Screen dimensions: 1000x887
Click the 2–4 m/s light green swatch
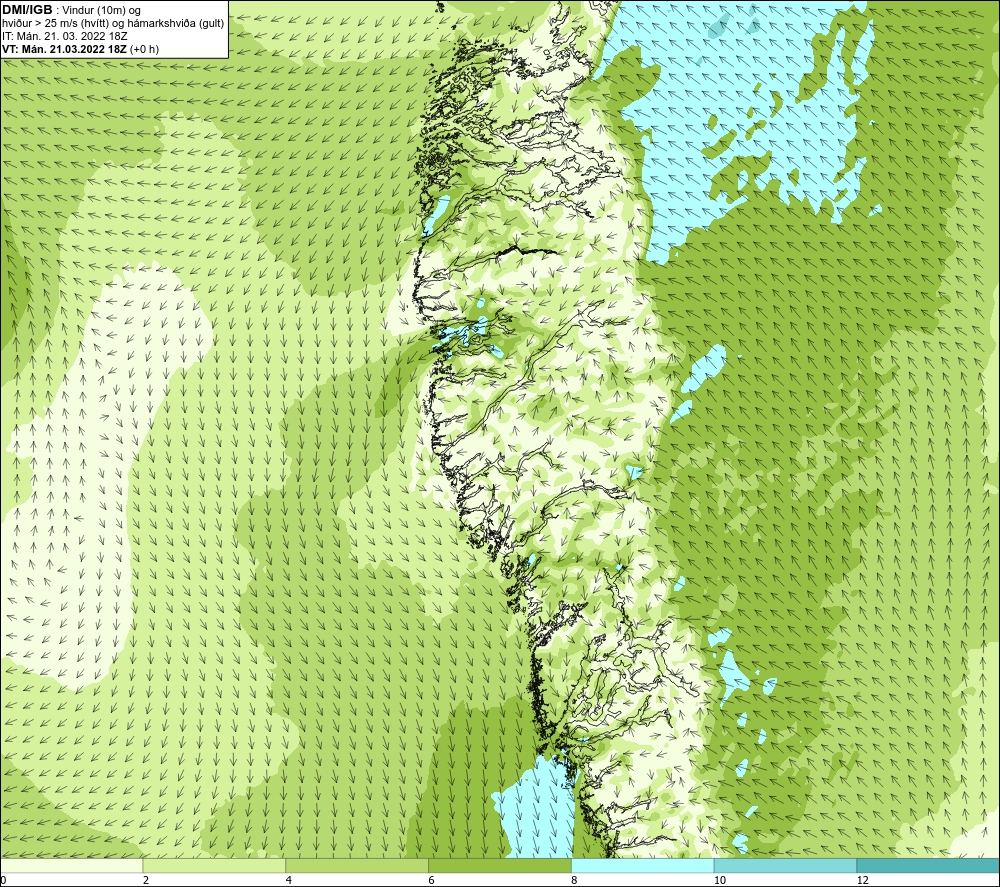(x=214, y=865)
